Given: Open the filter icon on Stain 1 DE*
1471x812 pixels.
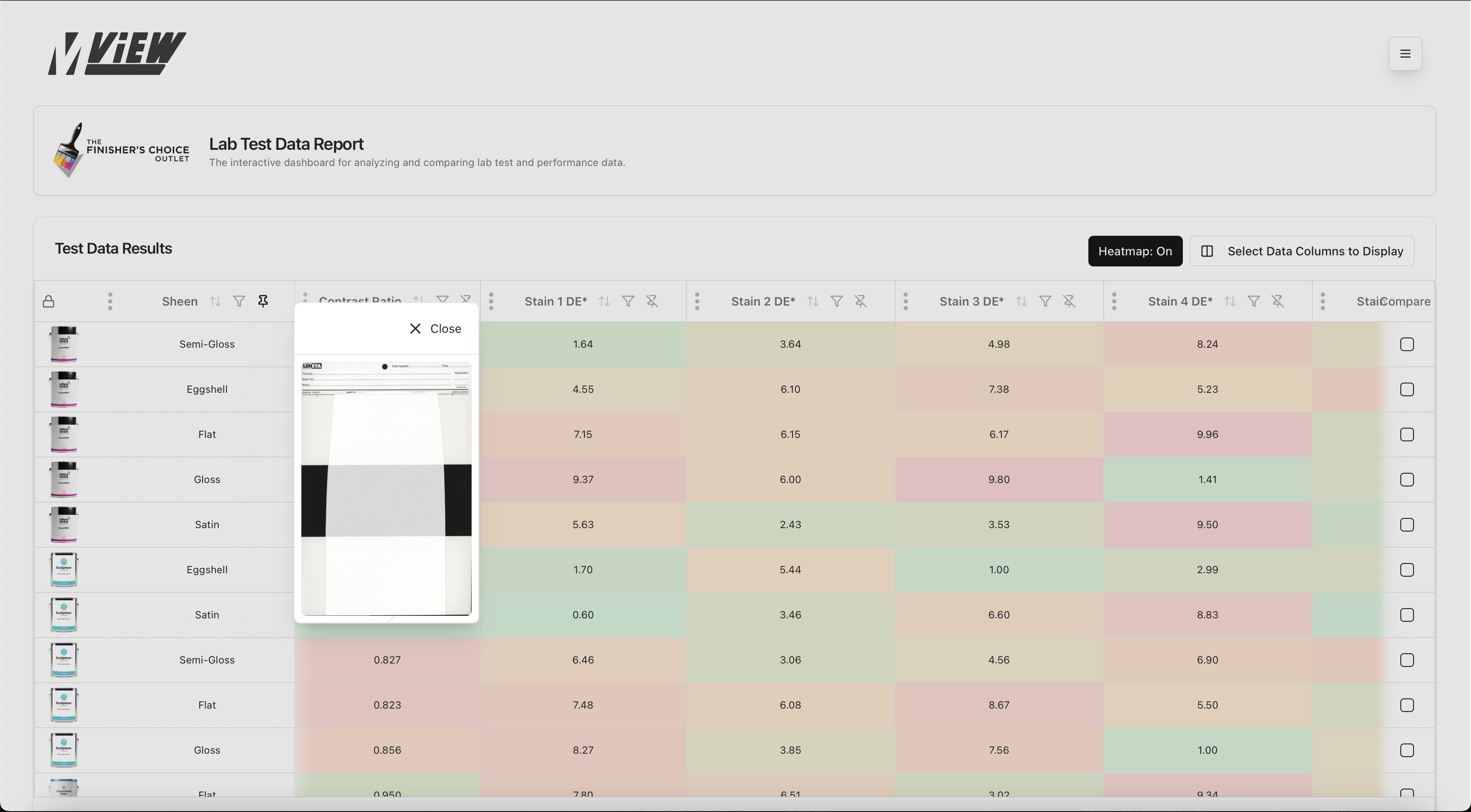Looking at the screenshot, I should click(628, 301).
